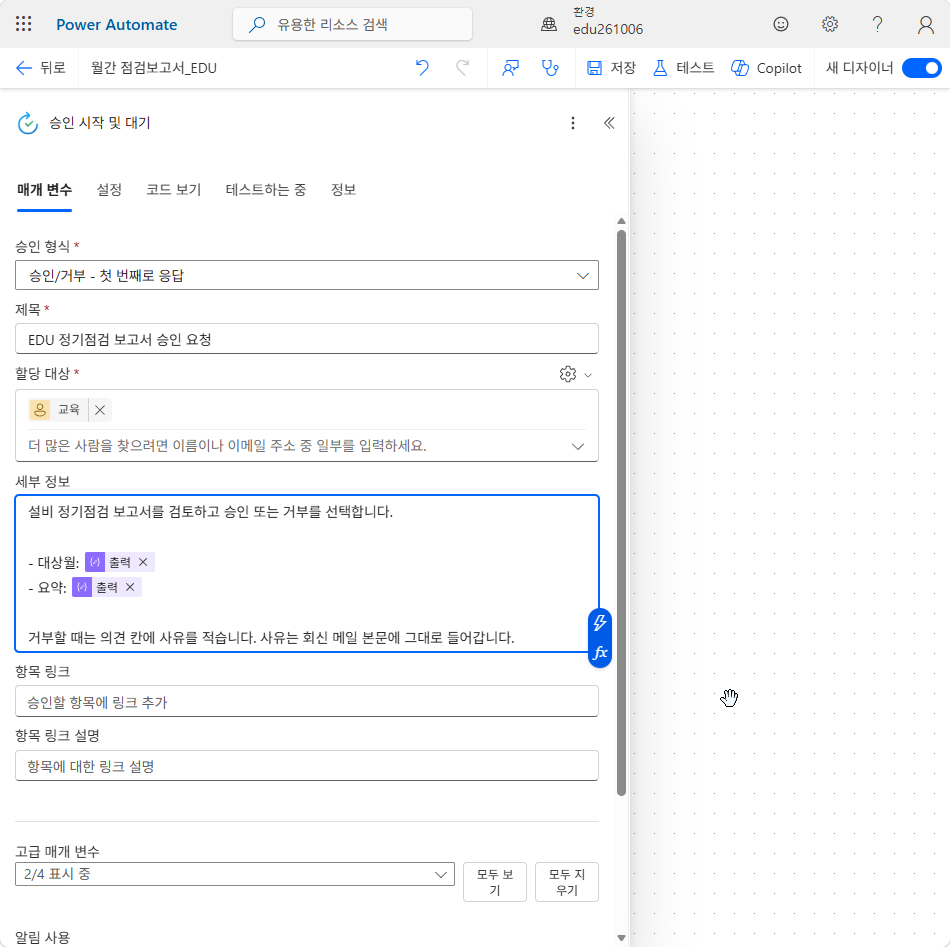Open feedback smiley icon
950x947 pixels.
coord(781,24)
